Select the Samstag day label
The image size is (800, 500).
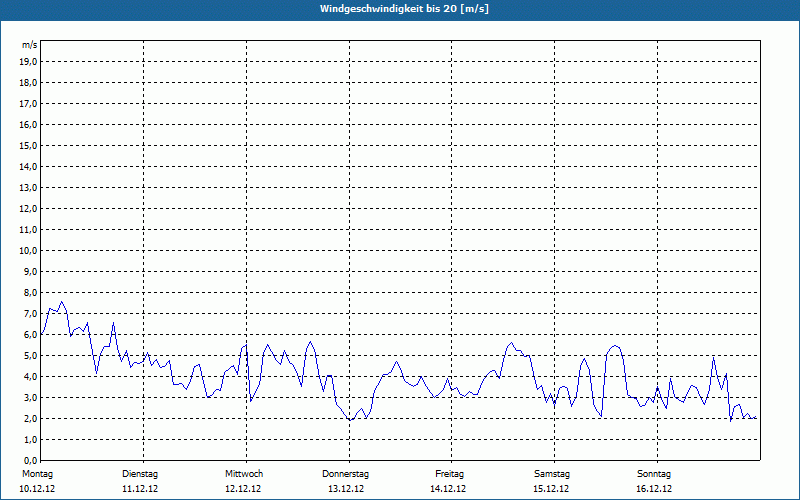[x=552, y=474]
